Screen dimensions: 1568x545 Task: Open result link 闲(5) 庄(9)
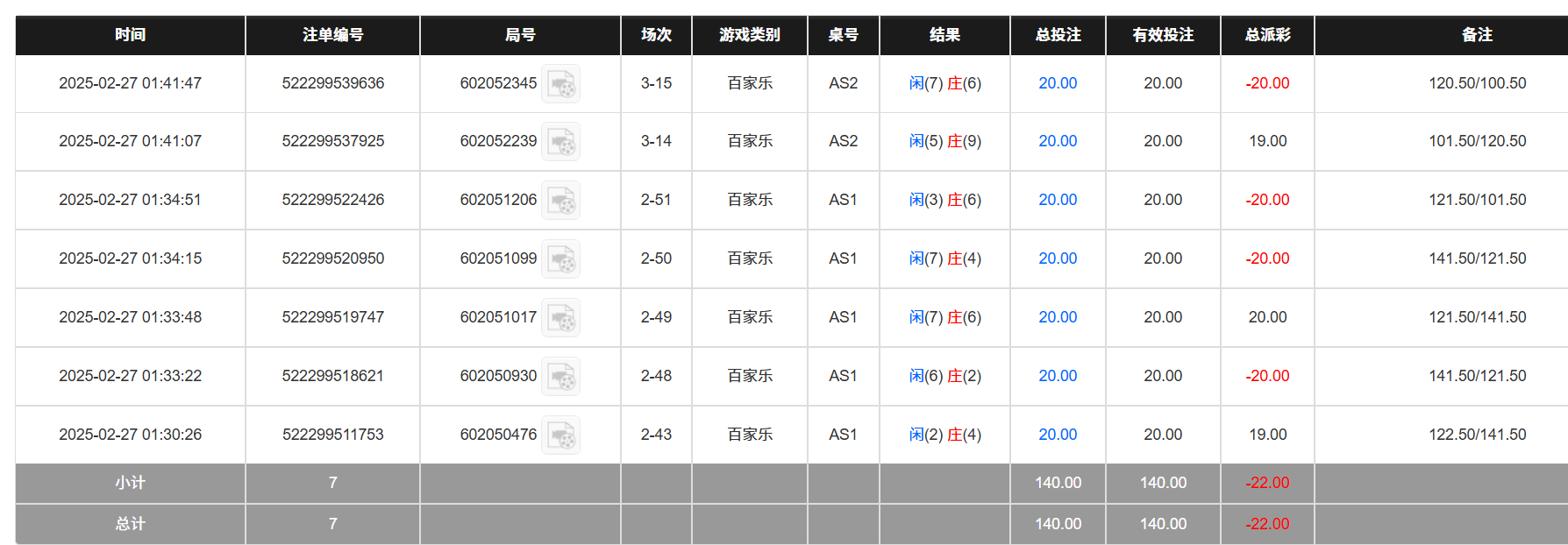point(944,141)
